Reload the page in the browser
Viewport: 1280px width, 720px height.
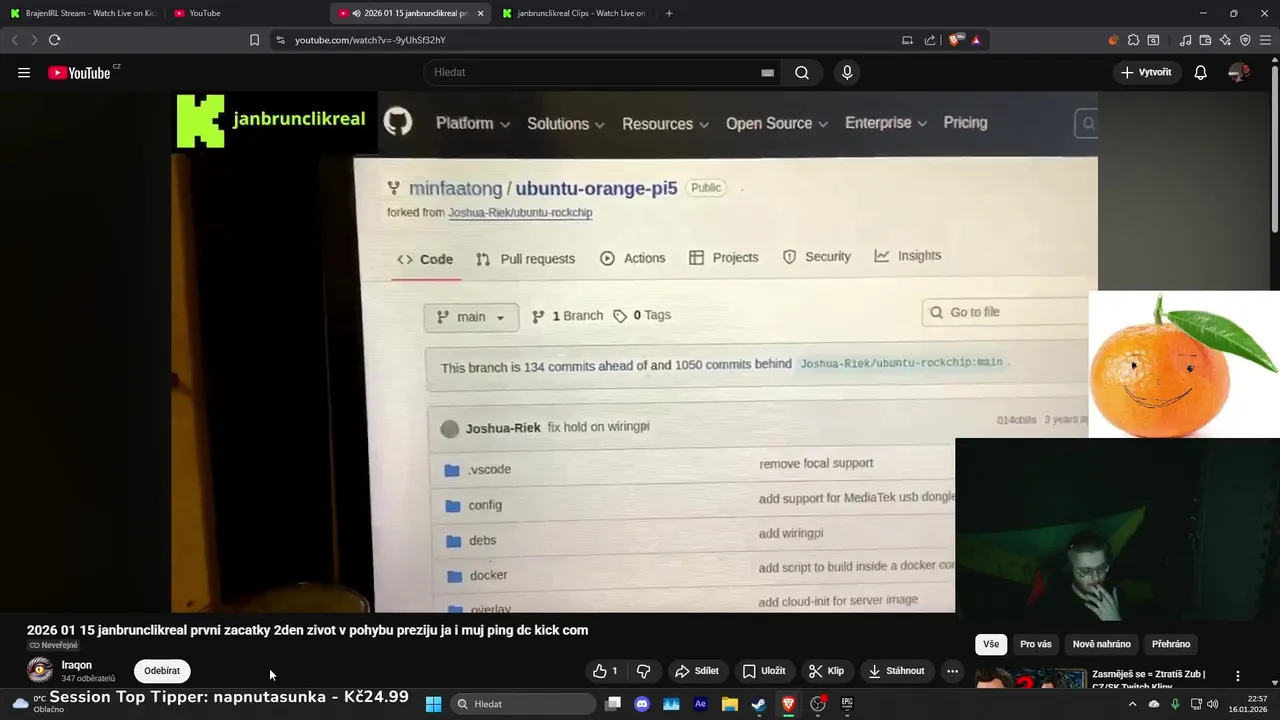pyautogui.click(x=54, y=40)
